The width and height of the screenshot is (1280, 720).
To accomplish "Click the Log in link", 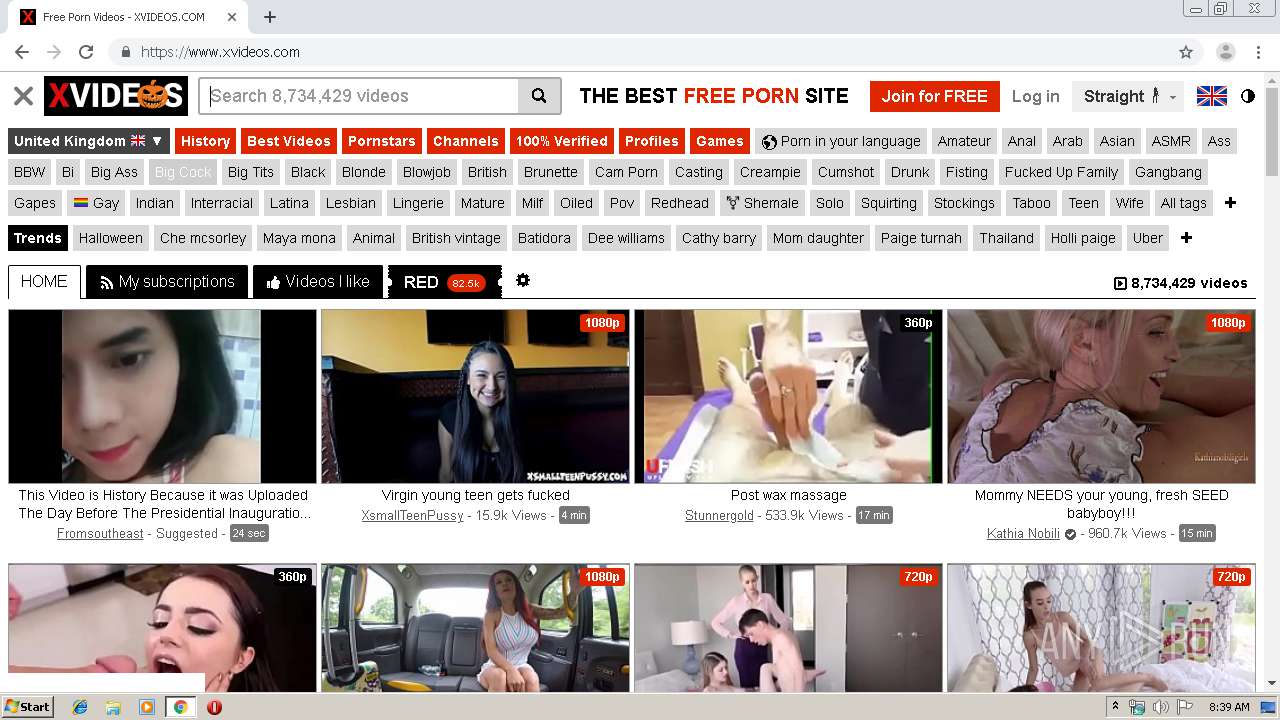I will point(1035,96).
